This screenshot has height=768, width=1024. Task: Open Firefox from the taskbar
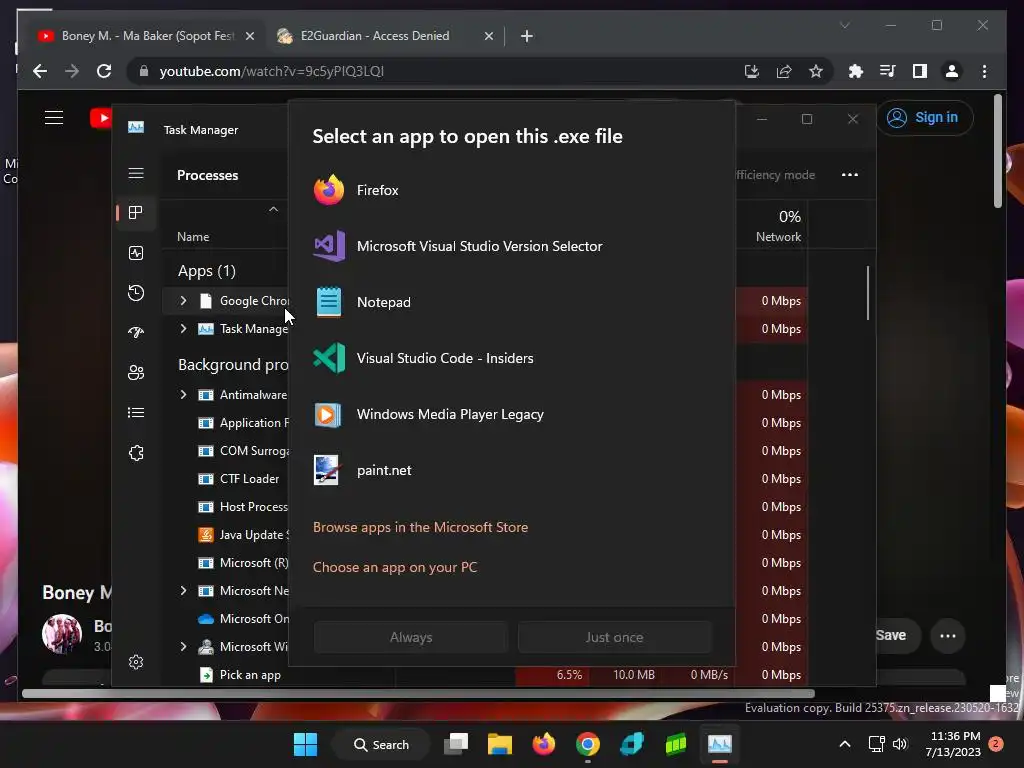click(543, 744)
